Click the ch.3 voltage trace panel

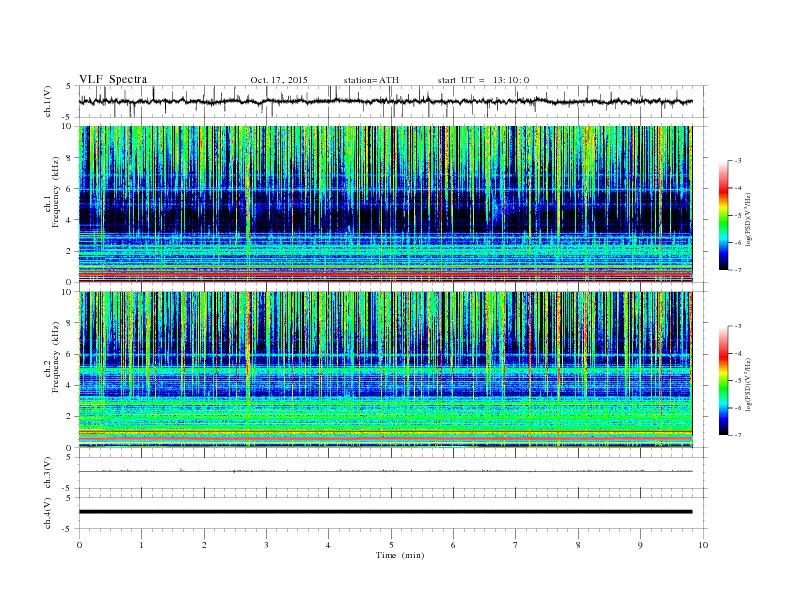[x=392, y=473]
